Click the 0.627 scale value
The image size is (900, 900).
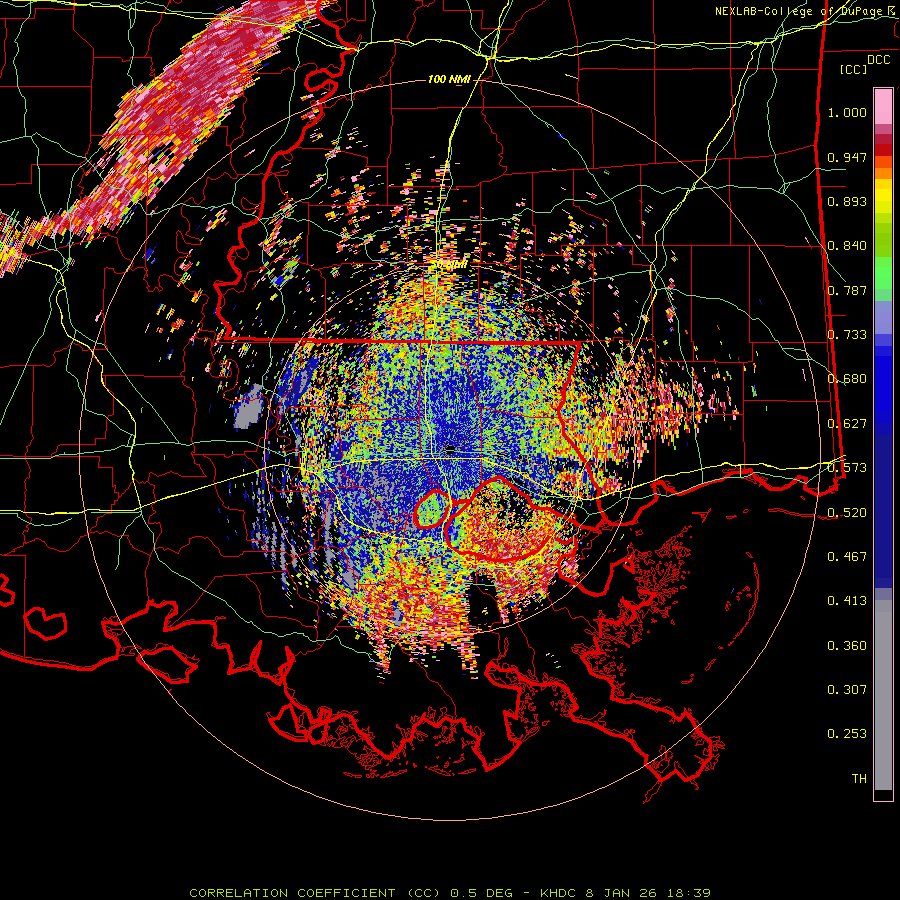click(847, 424)
